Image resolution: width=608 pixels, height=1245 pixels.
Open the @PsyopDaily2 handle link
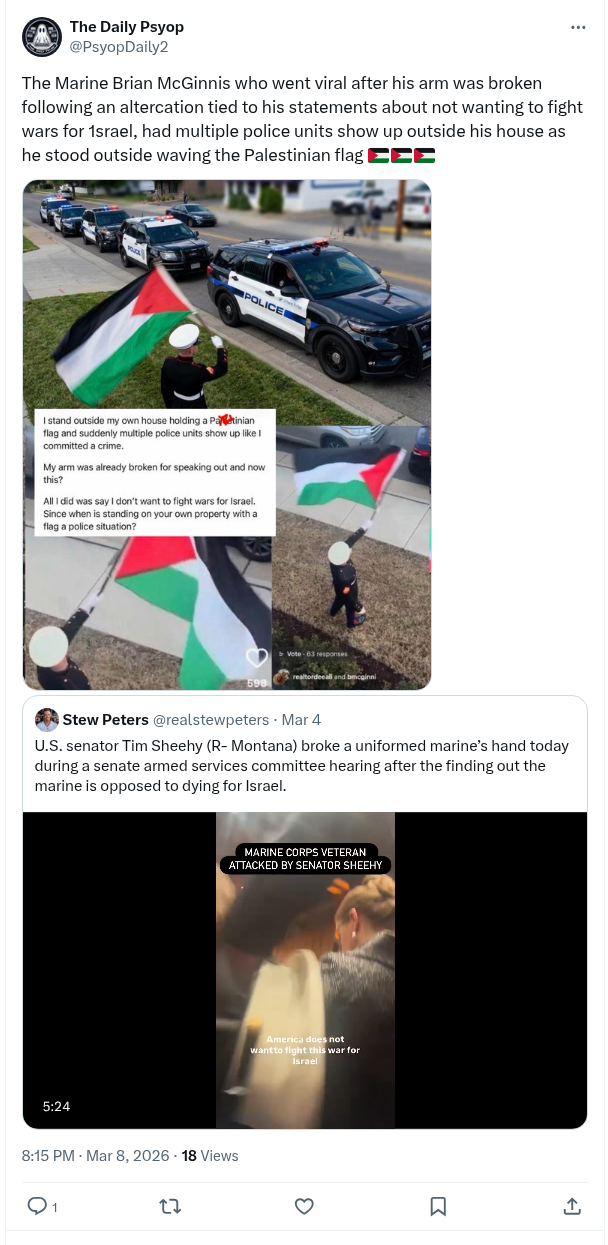(119, 46)
